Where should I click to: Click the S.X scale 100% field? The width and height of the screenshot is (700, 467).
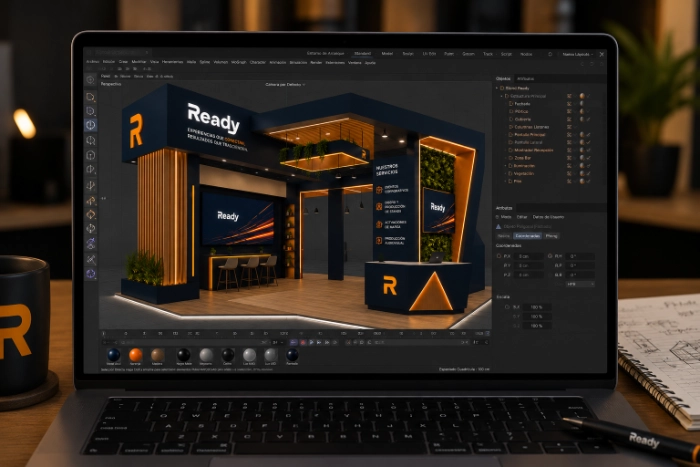pos(537,307)
